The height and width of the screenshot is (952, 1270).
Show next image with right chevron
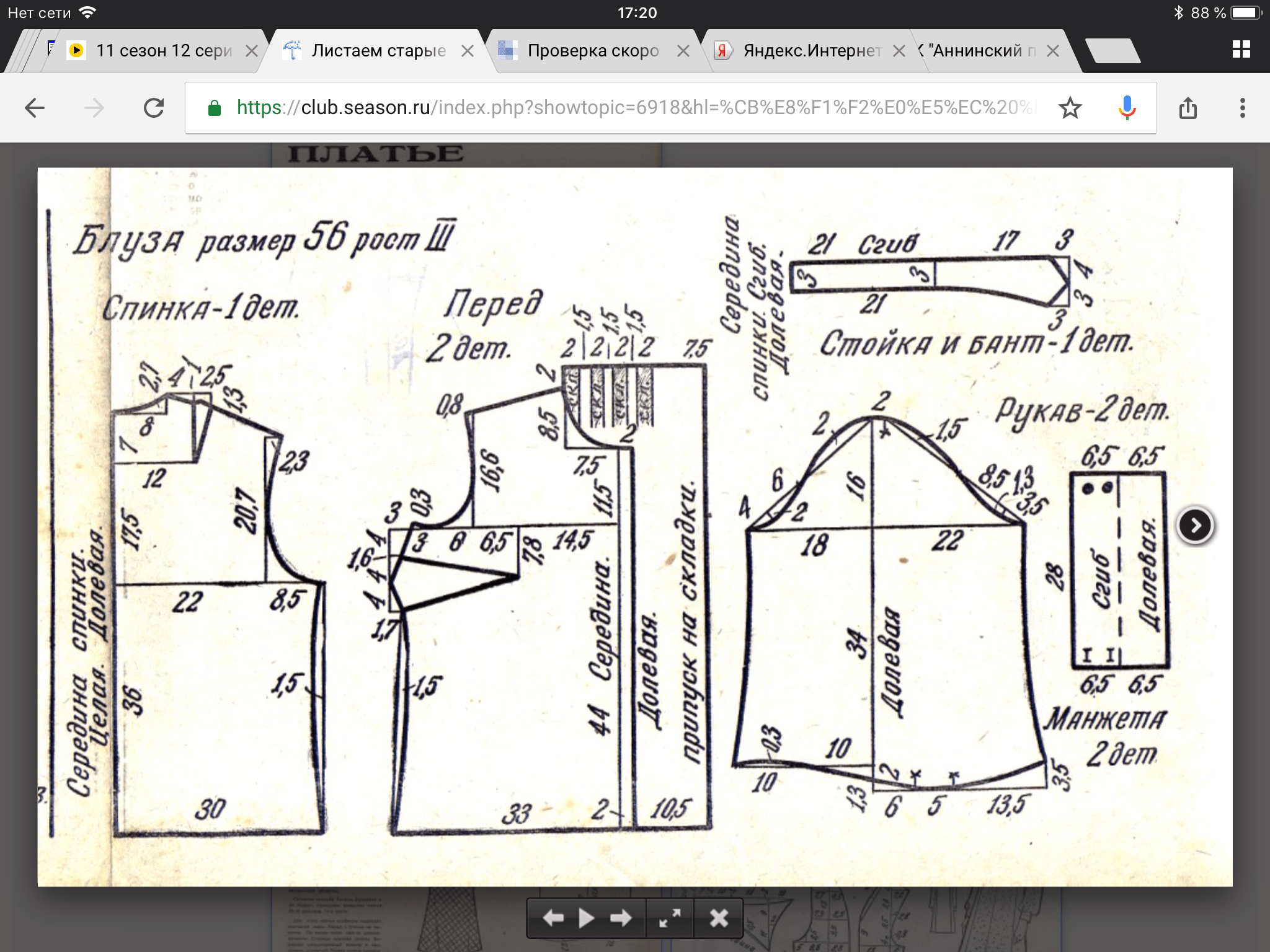(x=1195, y=526)
